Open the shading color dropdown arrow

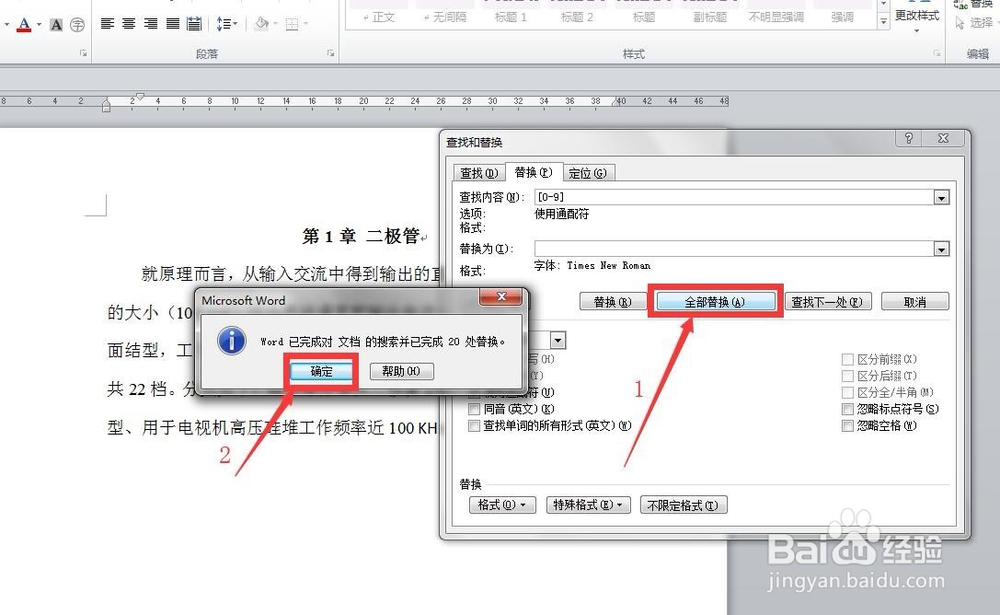pos(276,24)
